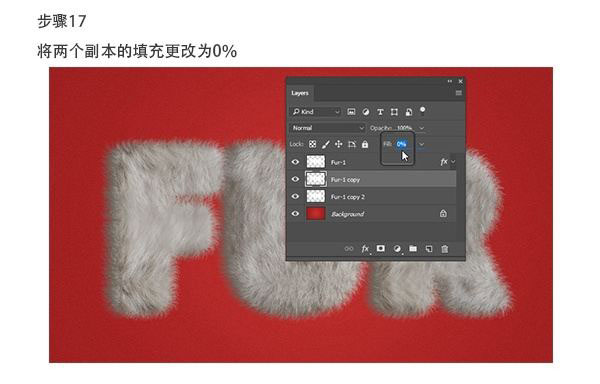Viewport: 600px width, 384px height.
Task: Select layer name 'Background'
Action: pyautogui.click(x=347, y=214)
